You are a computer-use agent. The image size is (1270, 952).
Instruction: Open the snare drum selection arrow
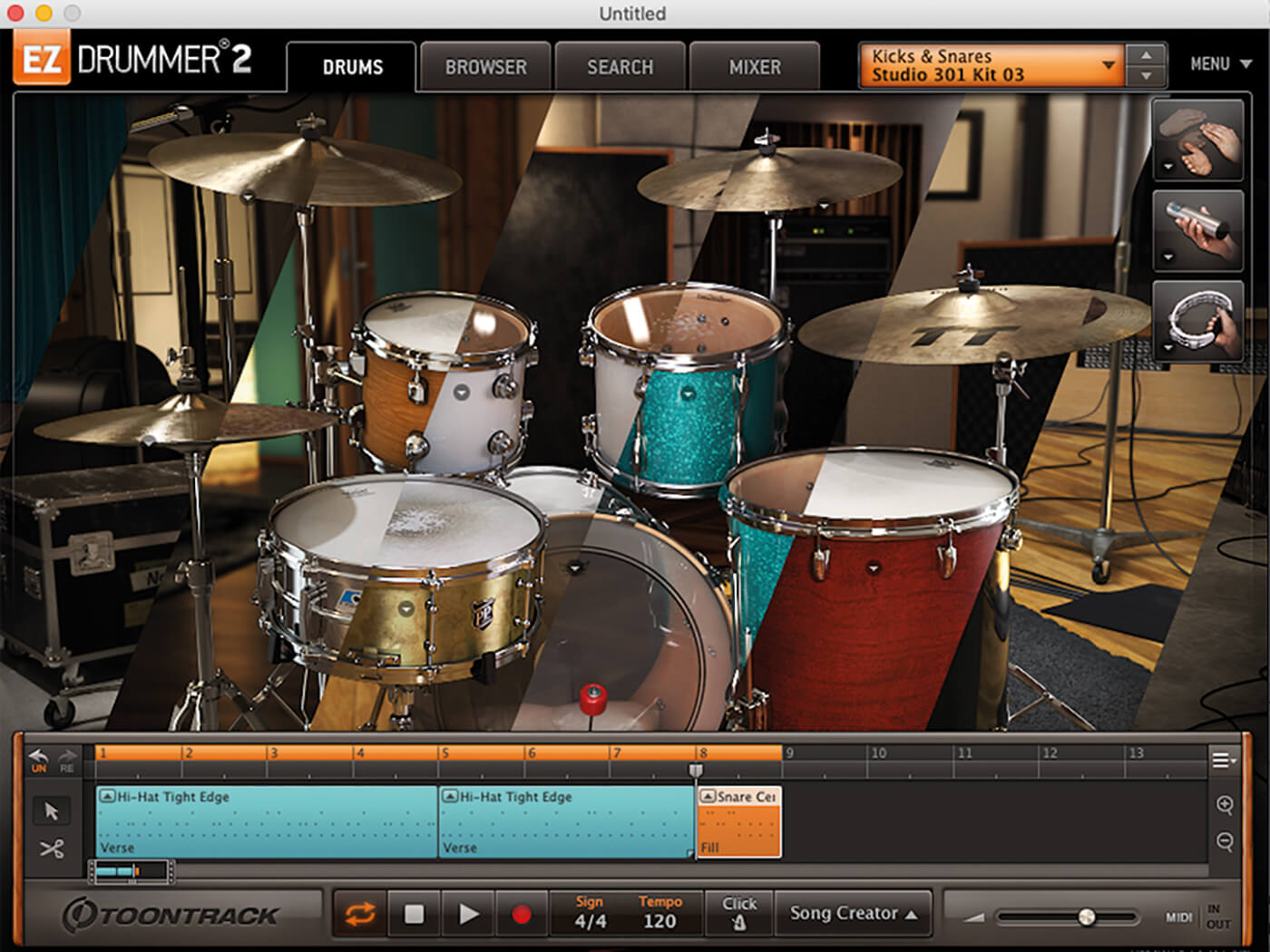pyautogui.click(x=405, y=608)
